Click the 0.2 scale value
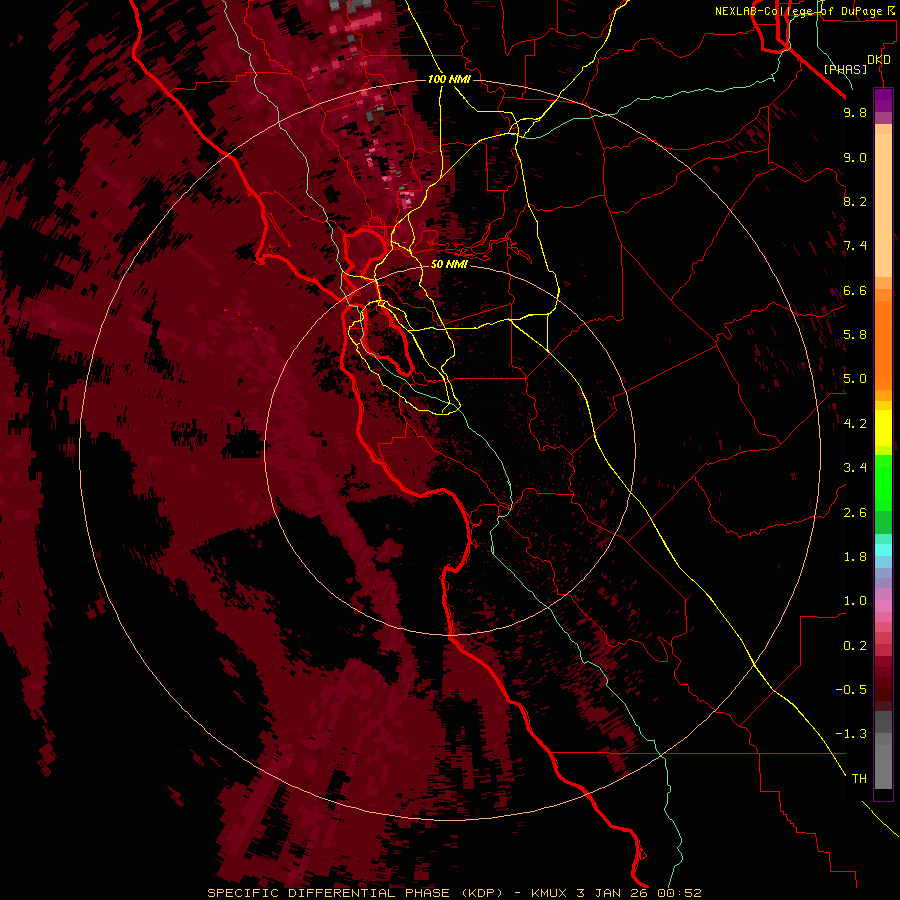 (855, 645)
